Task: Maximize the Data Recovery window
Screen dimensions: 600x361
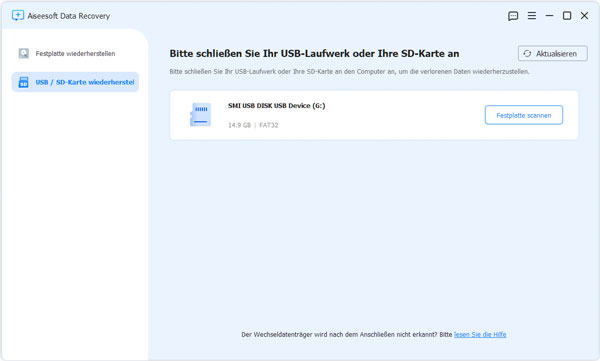Action: tap(567, 16)
